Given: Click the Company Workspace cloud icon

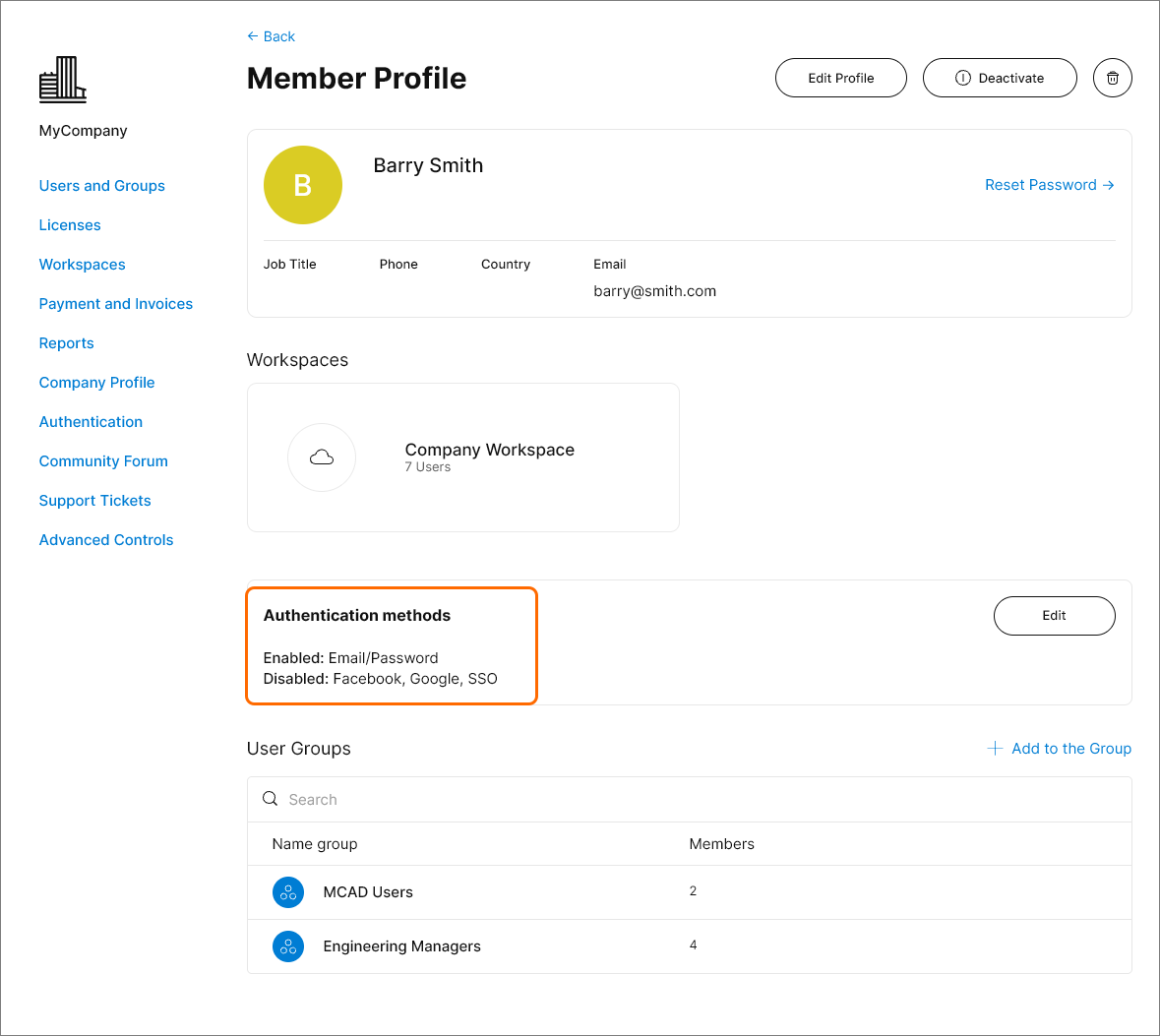Looking at the screenshot, I should (x=322, y=457).
